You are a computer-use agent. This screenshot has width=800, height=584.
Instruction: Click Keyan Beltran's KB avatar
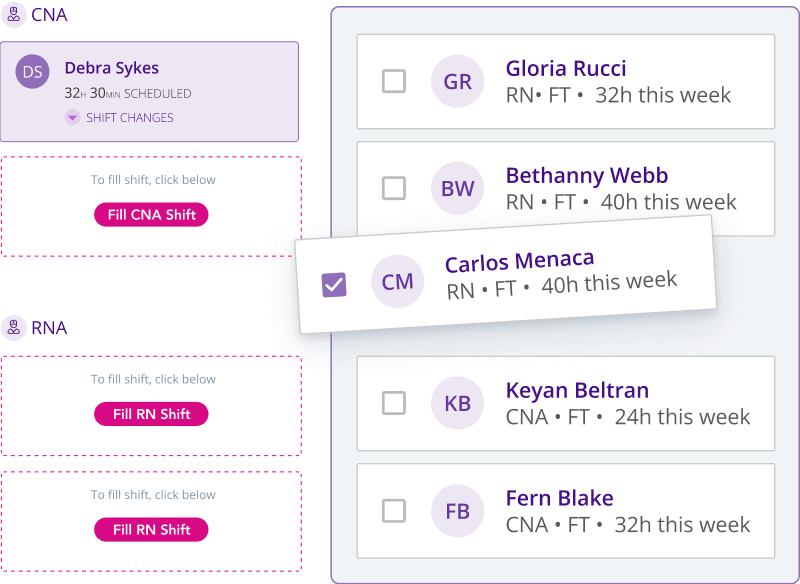(457, 404)
